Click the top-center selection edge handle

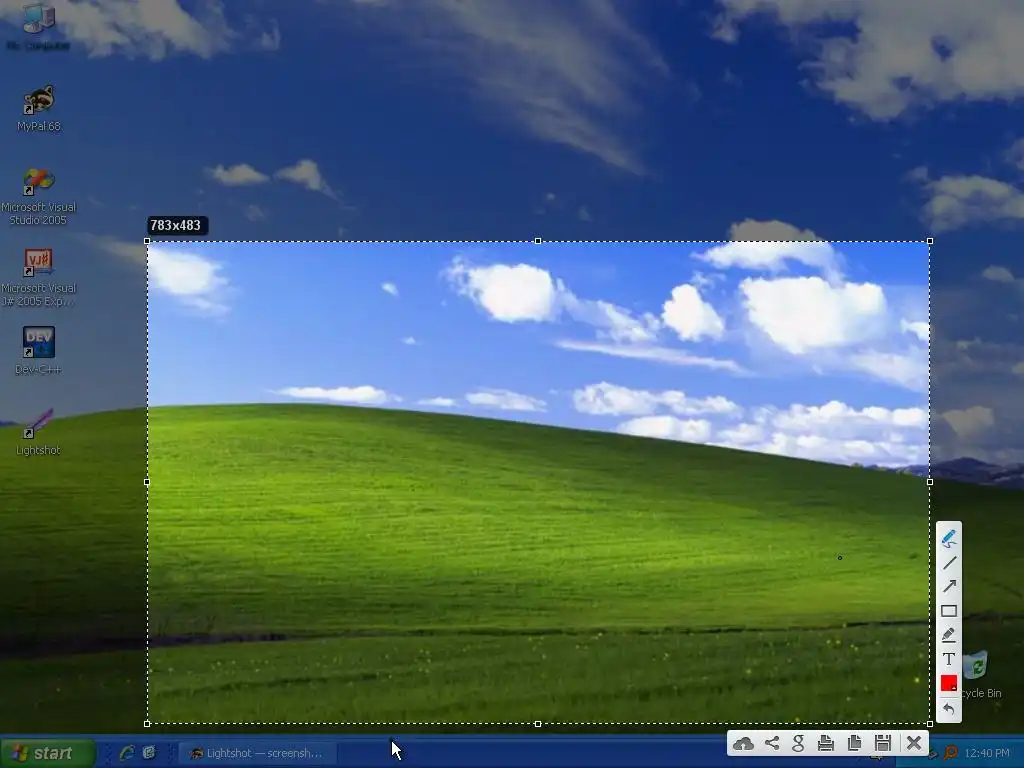click(x=538, y=241)
